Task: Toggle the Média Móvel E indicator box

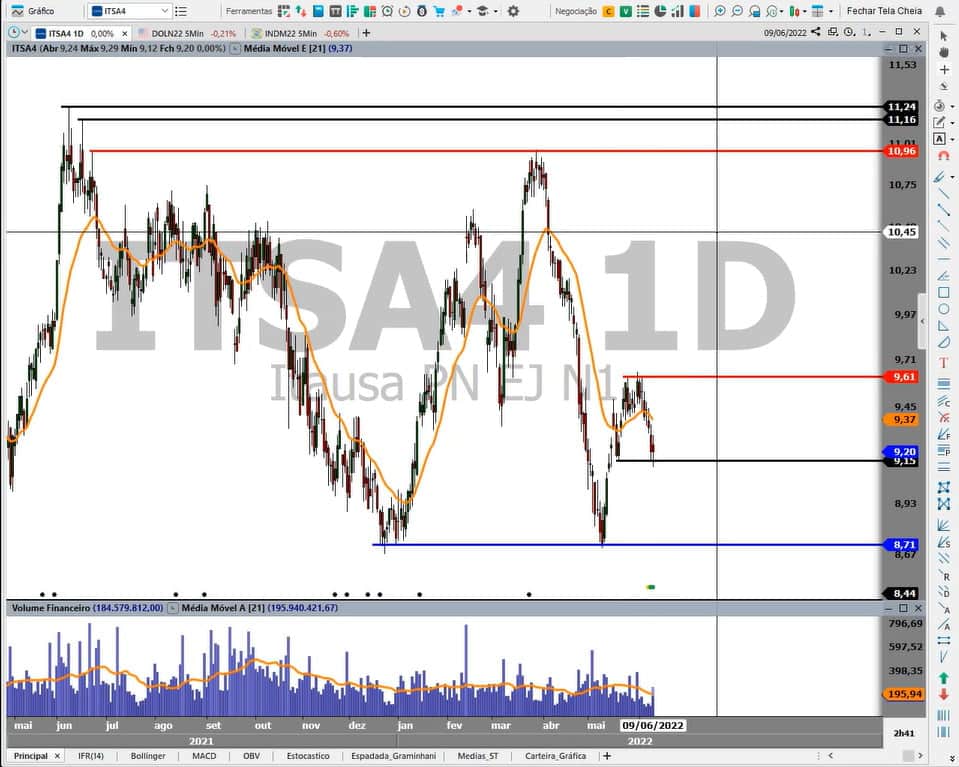Action: [x=234, y=49]
